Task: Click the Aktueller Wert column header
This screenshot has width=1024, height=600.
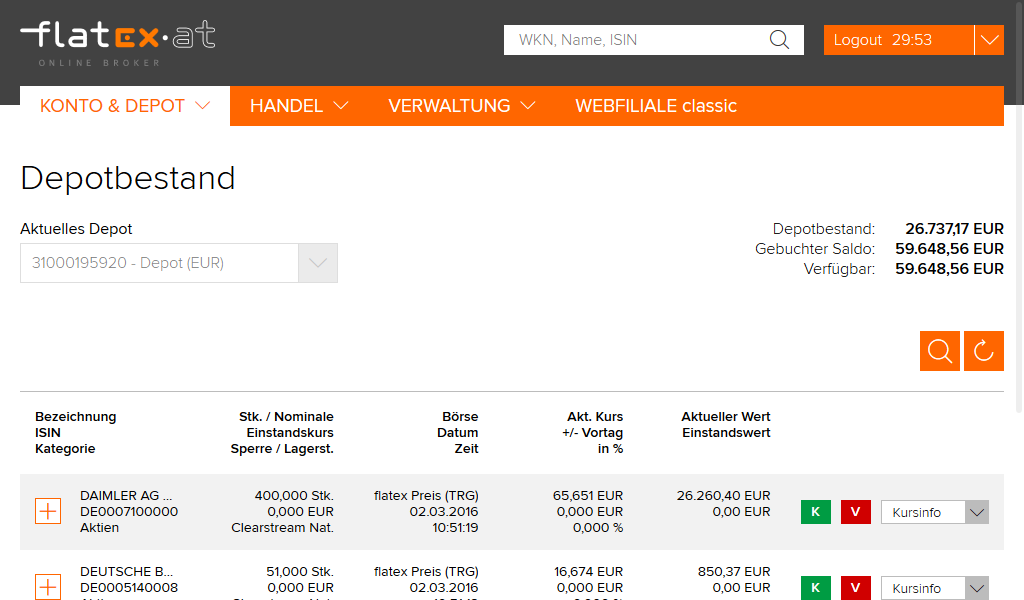Action: [x=726, y=417]
